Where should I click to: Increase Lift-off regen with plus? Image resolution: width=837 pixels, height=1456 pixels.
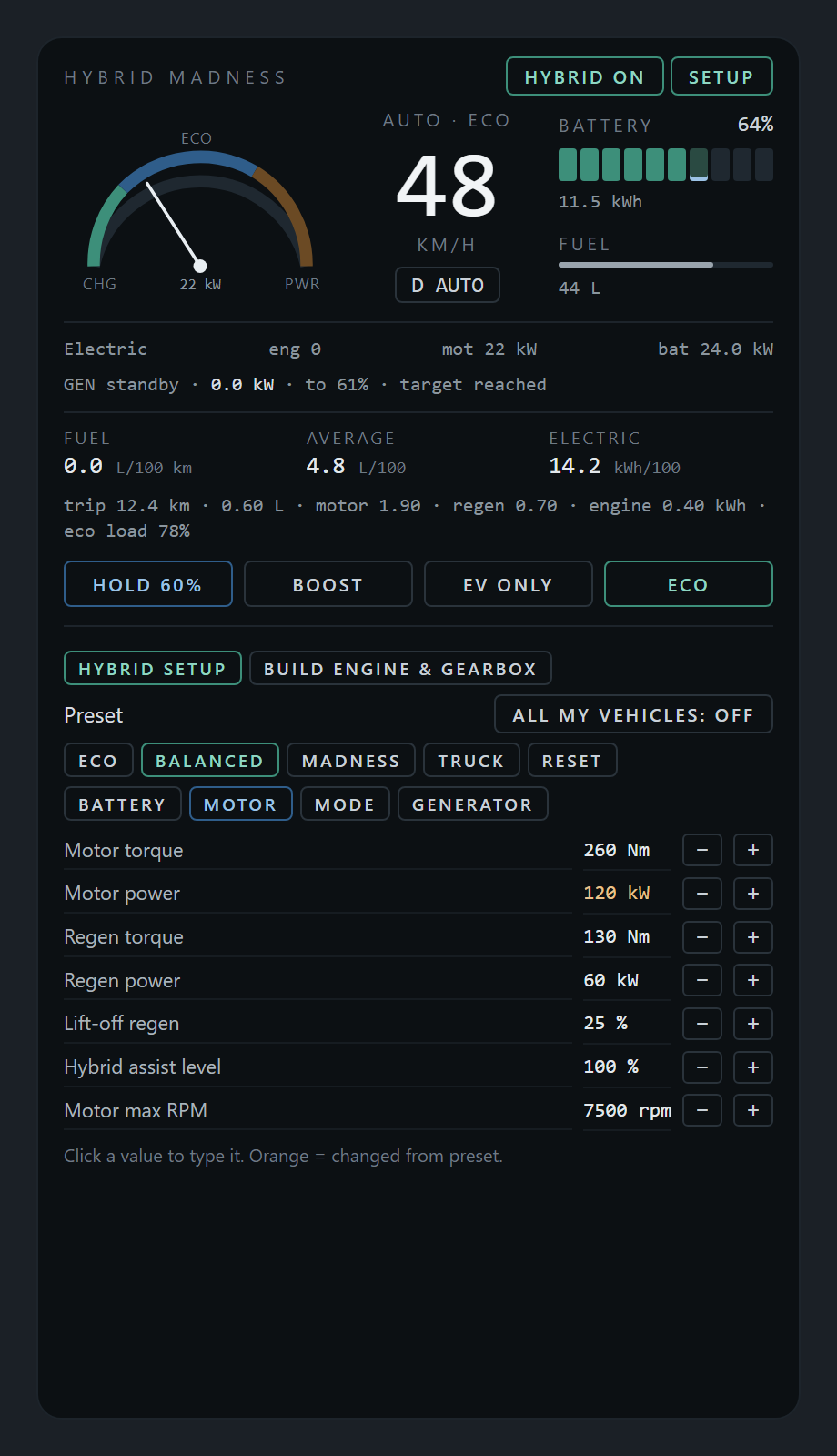click(x=753, y=1024)
